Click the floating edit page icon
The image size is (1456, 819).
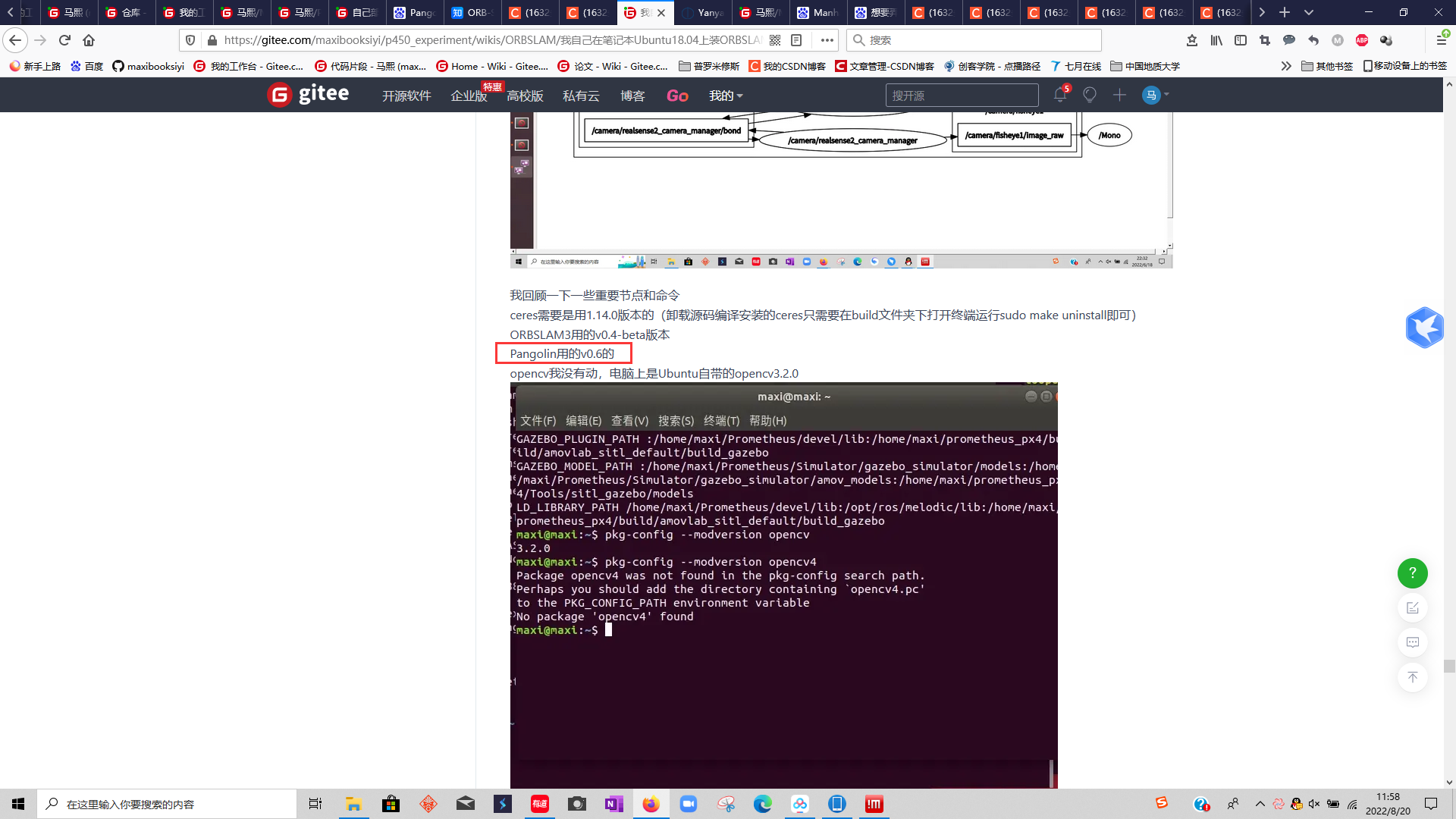tap(1412, 608)
